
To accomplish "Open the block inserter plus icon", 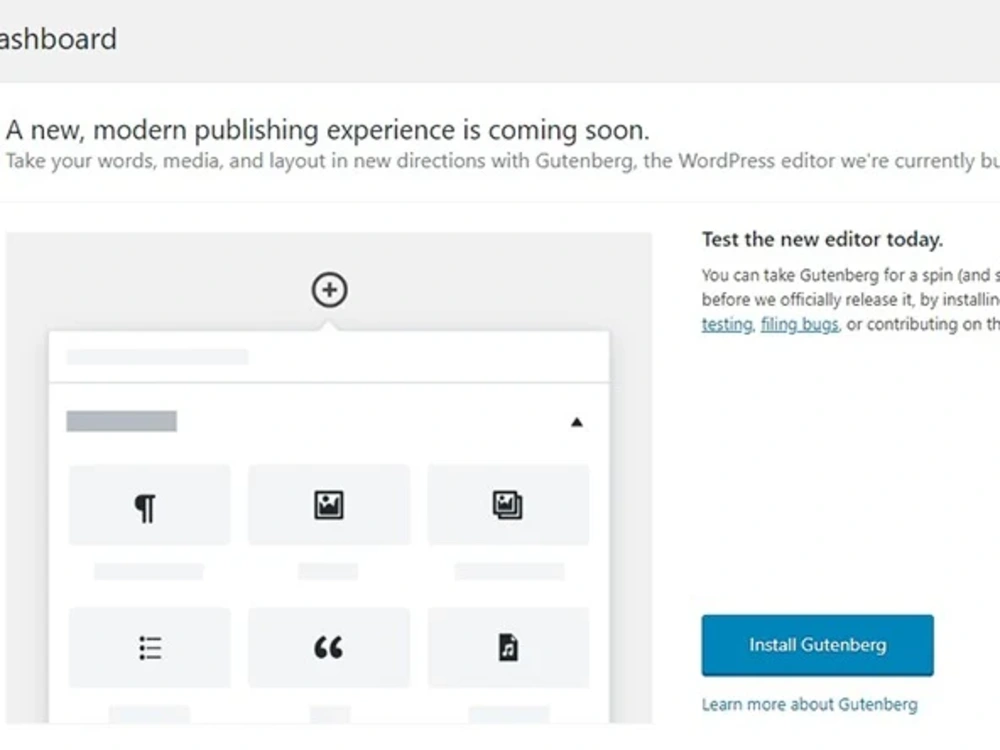I will (x=329, y=289).
